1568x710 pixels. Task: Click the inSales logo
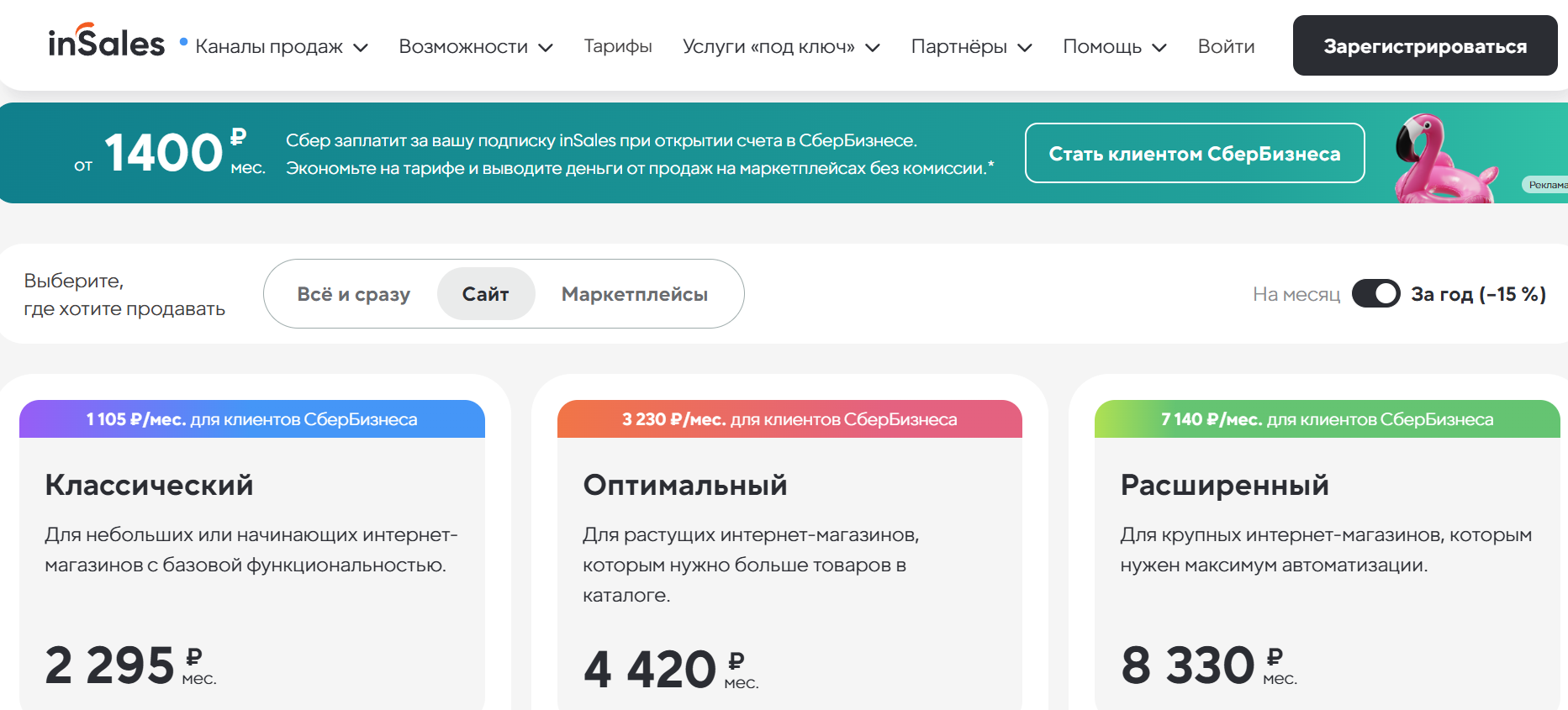[107, 43]
